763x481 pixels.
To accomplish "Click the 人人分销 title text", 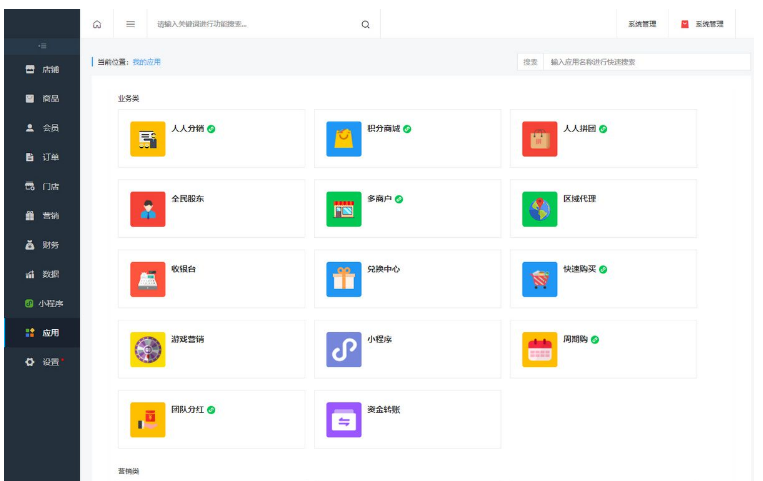I will pos(187,129).
